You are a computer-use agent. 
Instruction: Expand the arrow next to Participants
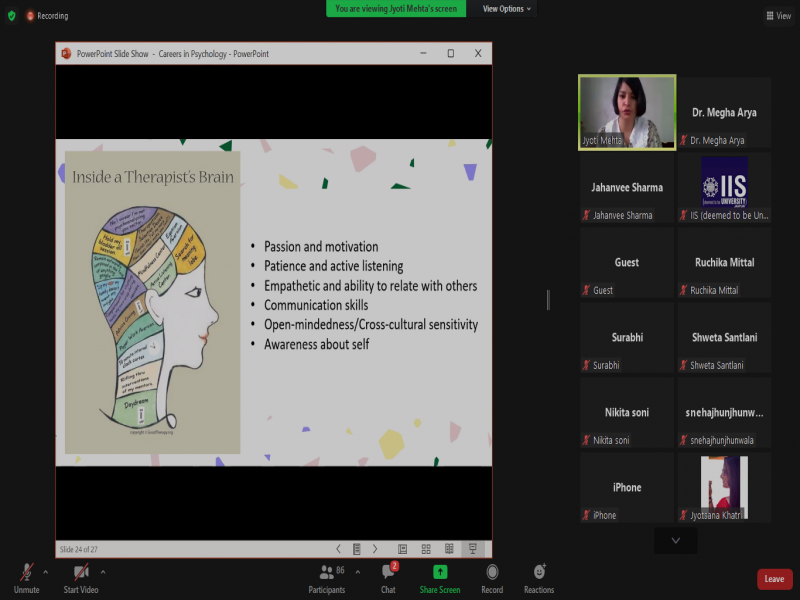[359, 572]
